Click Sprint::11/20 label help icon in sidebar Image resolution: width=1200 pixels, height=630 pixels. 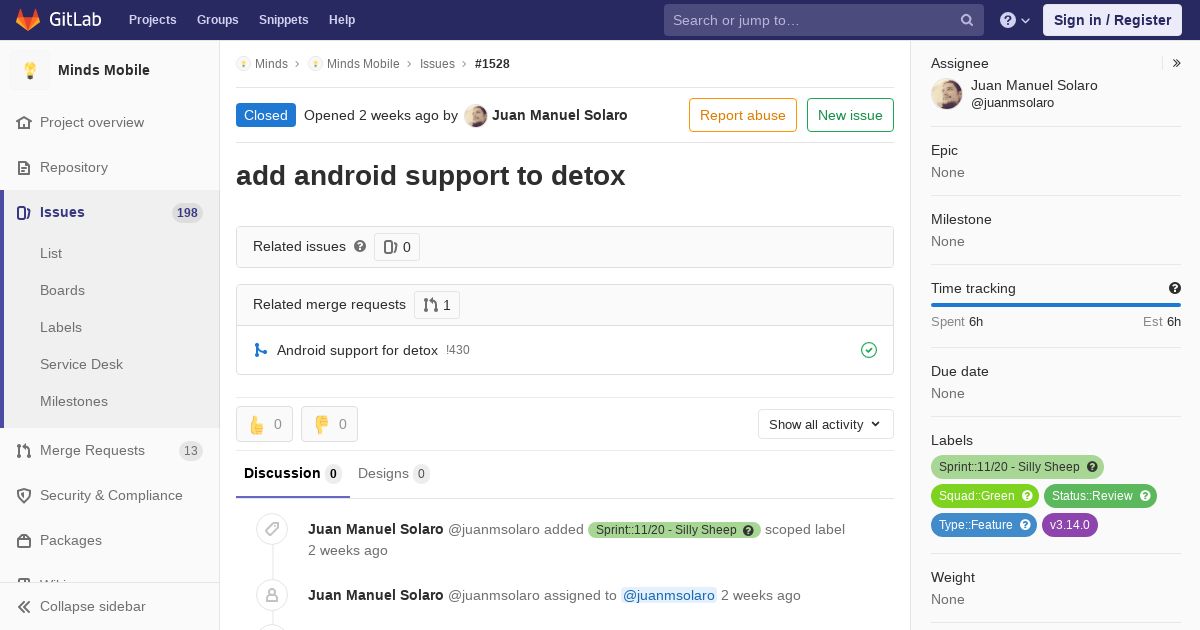(x=1093, y=467)
